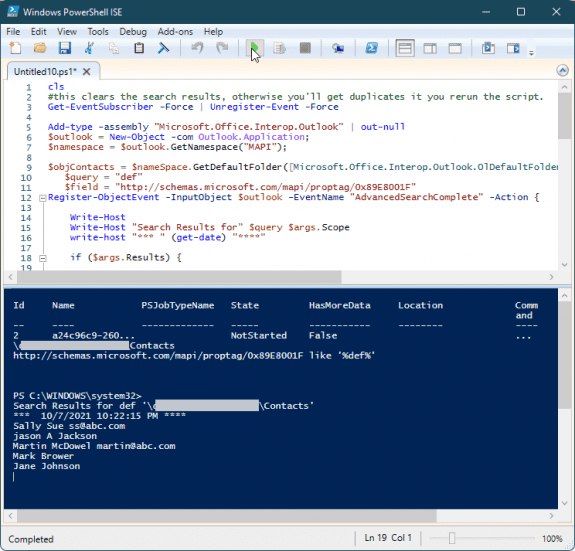575x551 pixels.
Task: Click console scroll right arrow
Action: click(x=551, y=516)
